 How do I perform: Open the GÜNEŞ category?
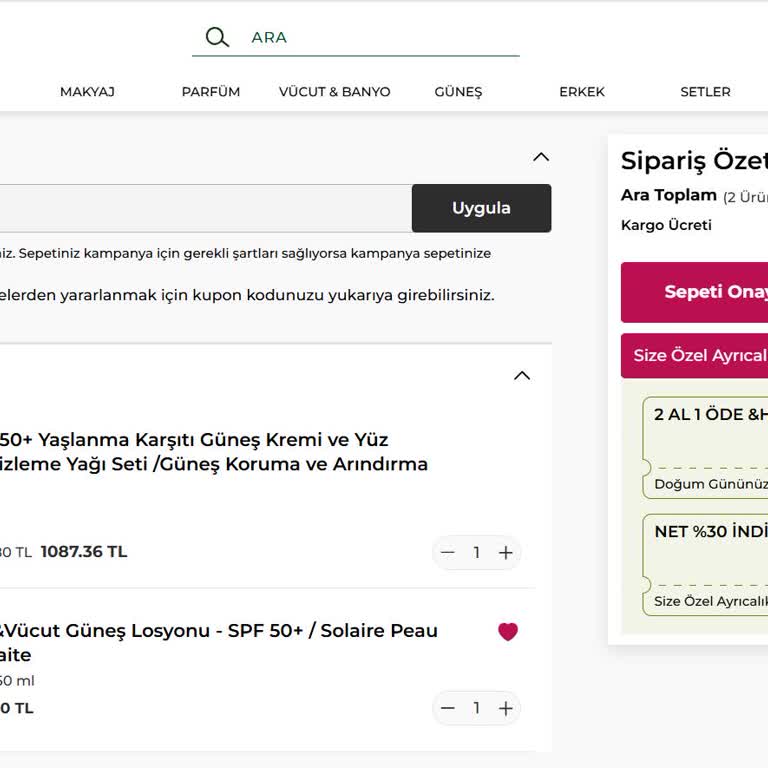pyautogui.click(x=458, y=92)
